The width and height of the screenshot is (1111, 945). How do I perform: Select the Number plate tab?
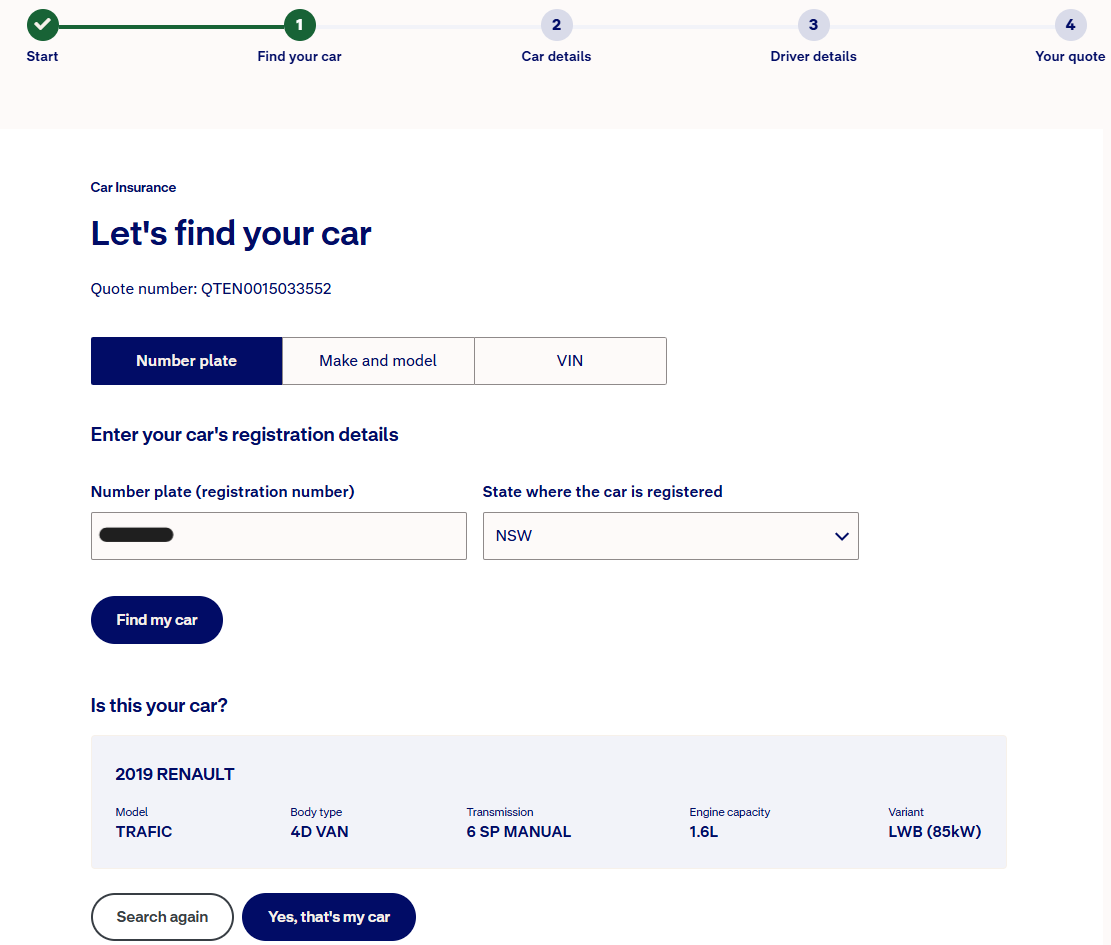[186, 361]
